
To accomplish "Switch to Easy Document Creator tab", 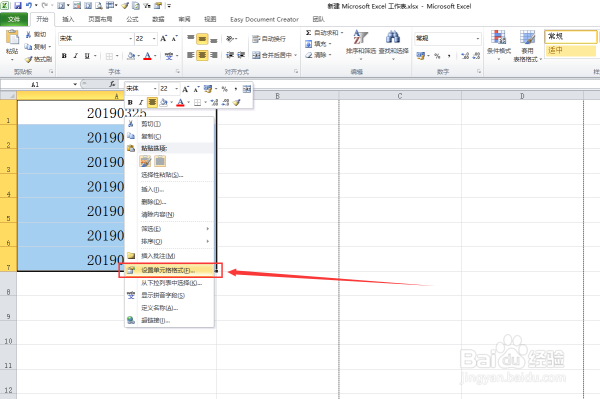I will (x=264, y=20).
